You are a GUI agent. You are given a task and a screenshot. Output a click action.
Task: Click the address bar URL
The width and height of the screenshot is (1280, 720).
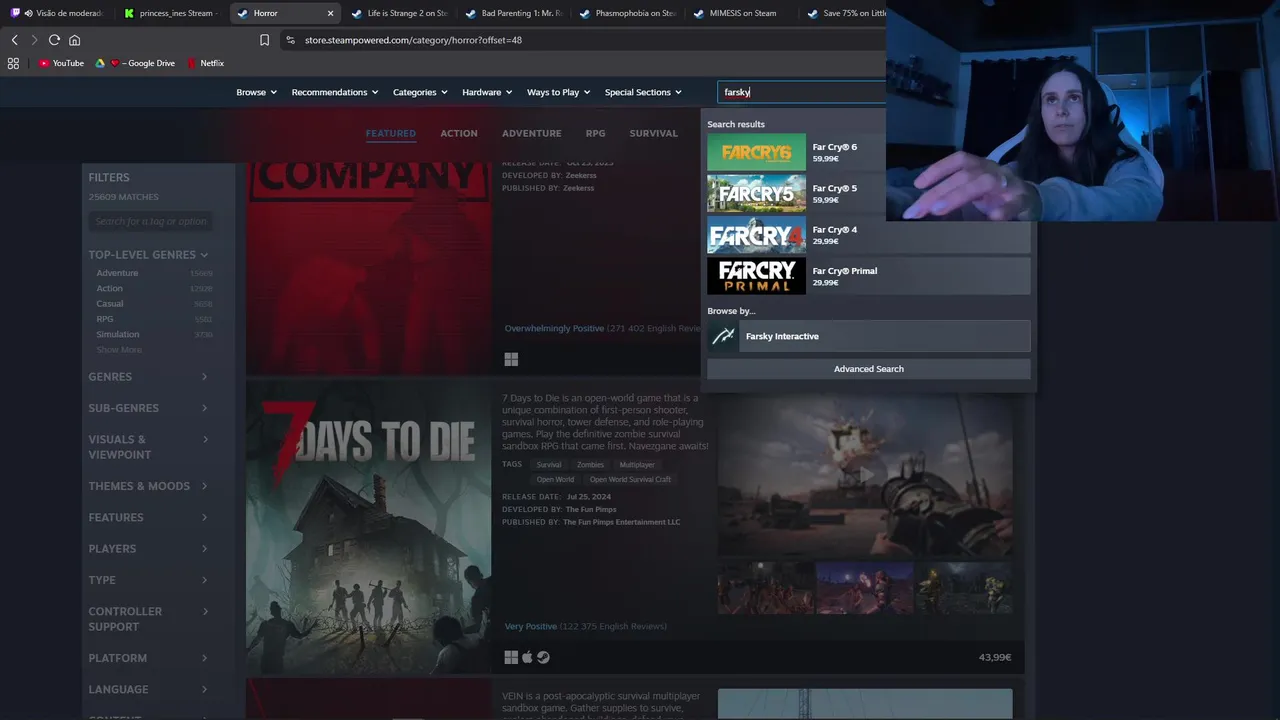(x=413, y=40)
